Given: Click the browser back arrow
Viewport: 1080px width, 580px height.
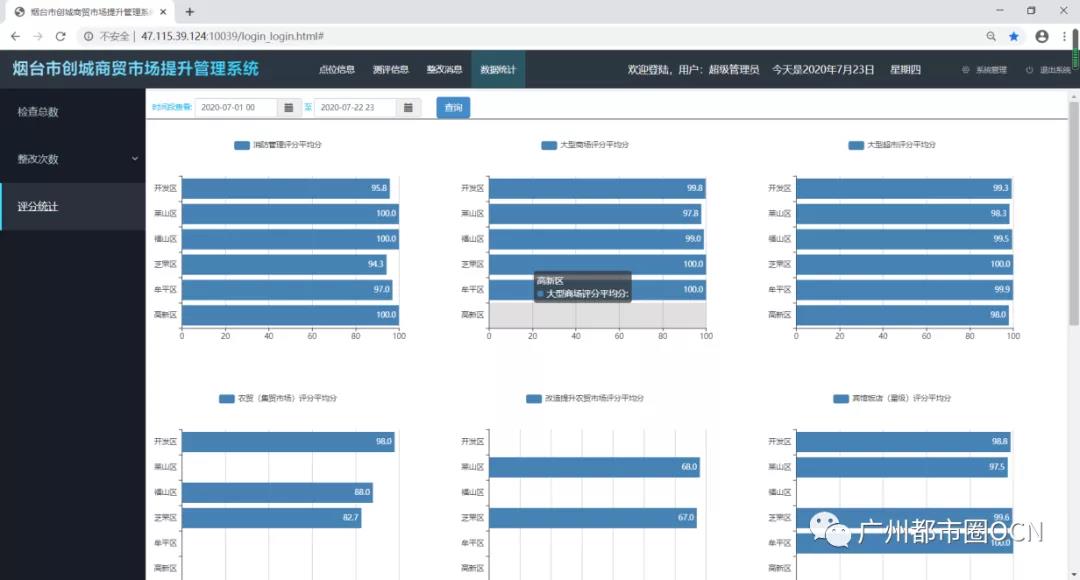Looking at the screenshot, I should coord(14,36).
